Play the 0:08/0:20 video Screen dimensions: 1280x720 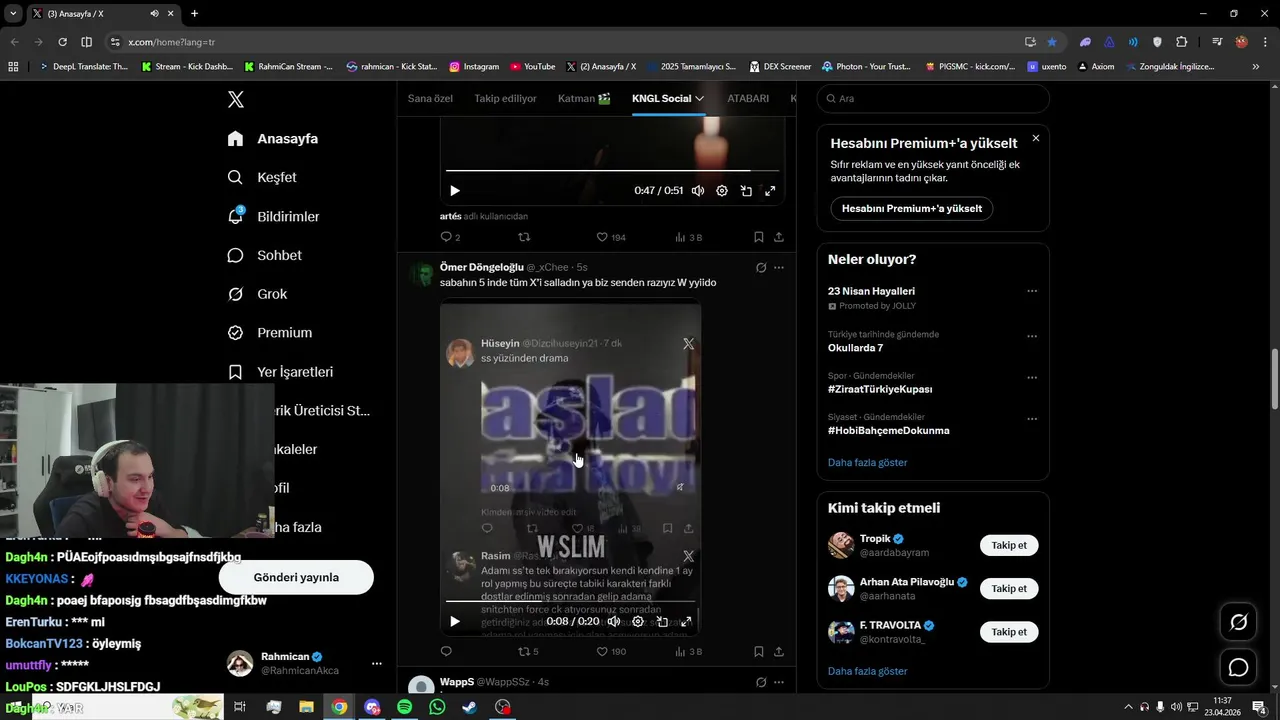455,621
